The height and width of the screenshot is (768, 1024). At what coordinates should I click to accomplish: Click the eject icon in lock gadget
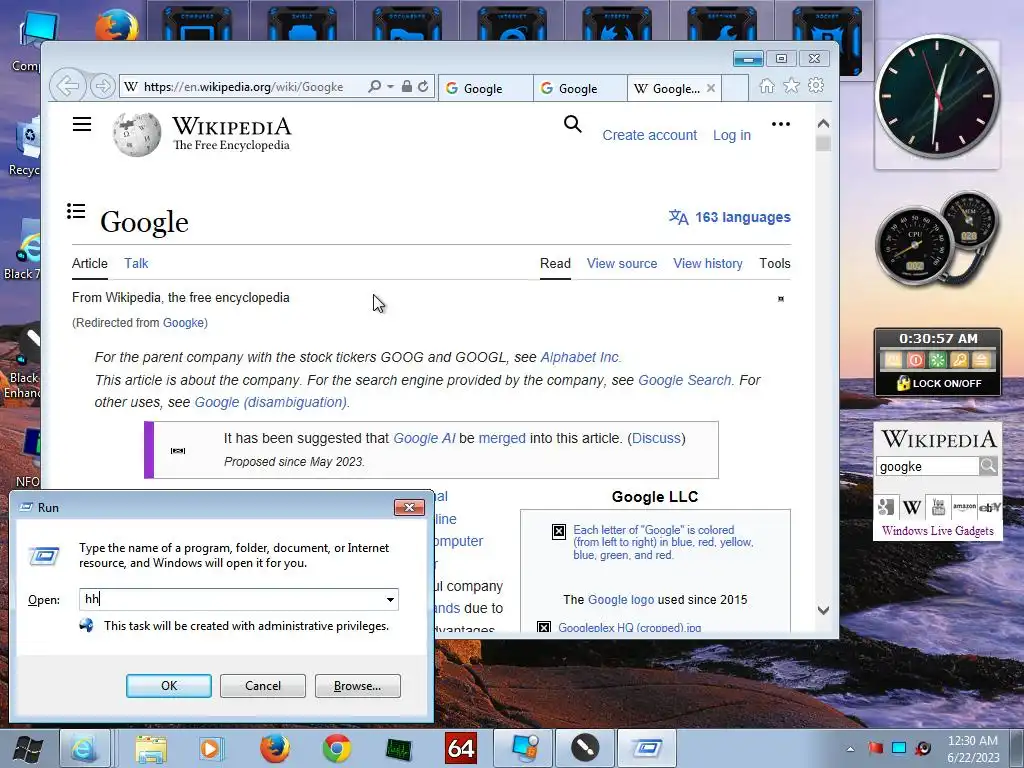click(980, 360)
